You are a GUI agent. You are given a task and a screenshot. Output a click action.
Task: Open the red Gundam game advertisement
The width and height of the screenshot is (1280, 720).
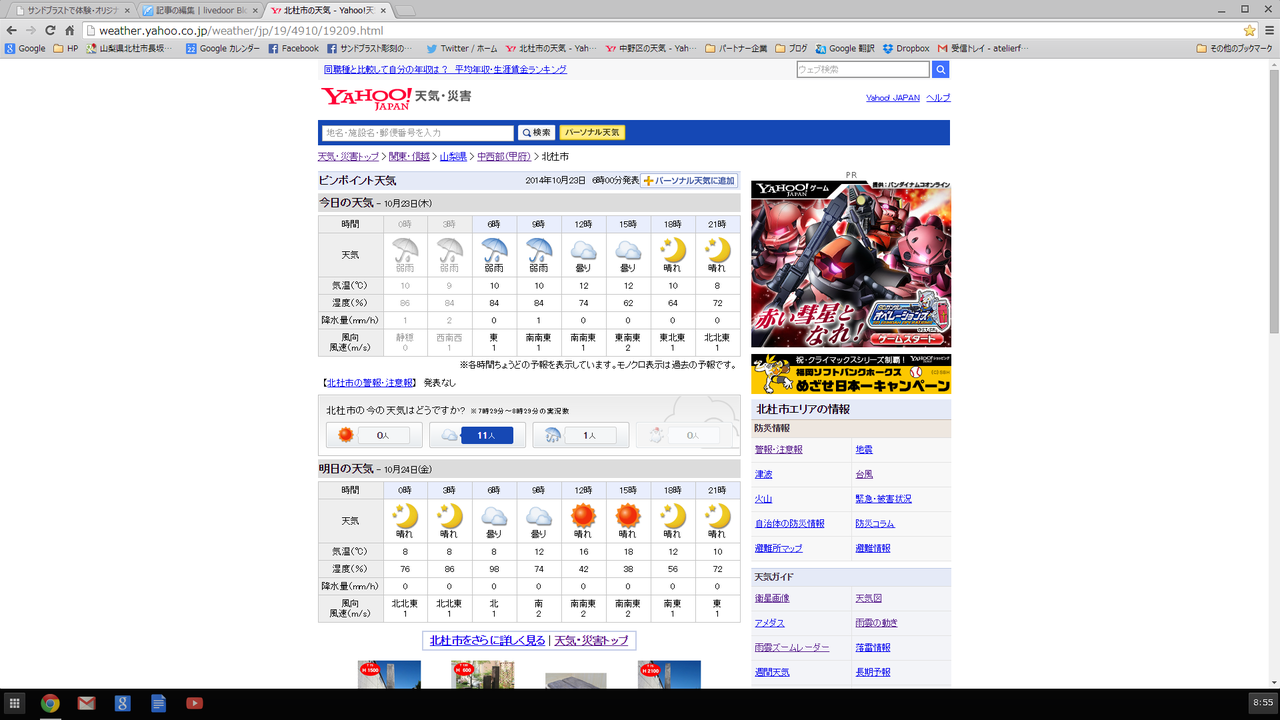[x=851, y=264]
